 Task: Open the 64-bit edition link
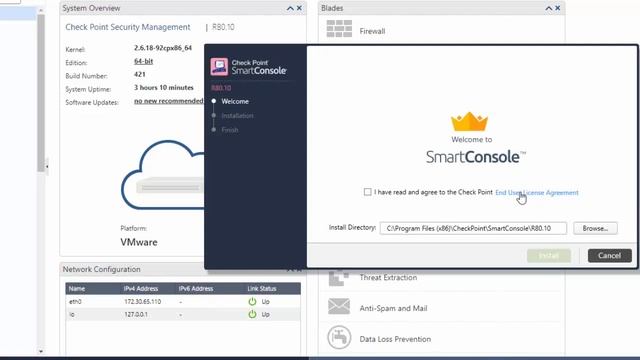pyautogui.click(x=143, y=61)
